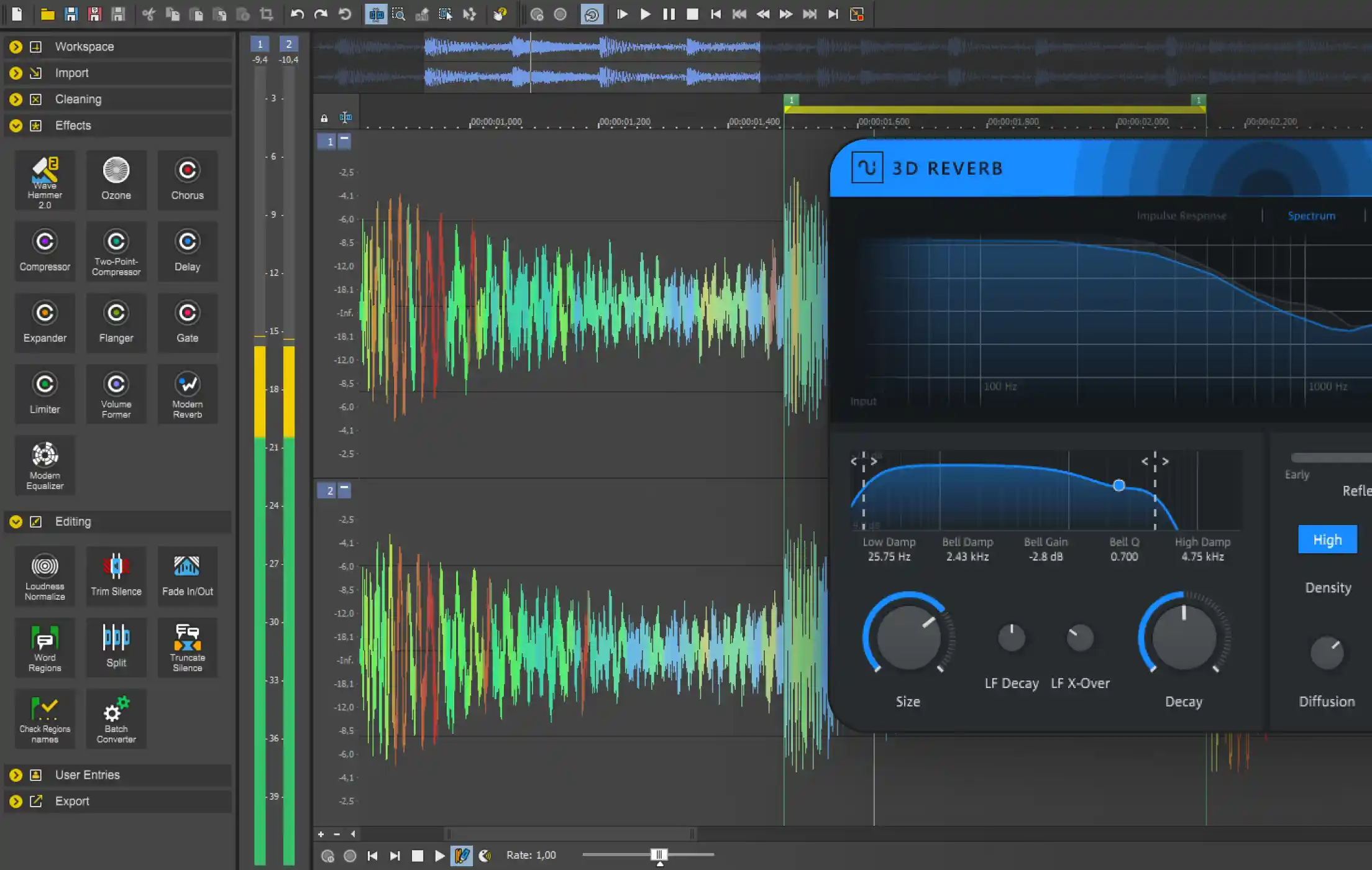
Task: Apply the Delay effect
Action: coord(187,252)
